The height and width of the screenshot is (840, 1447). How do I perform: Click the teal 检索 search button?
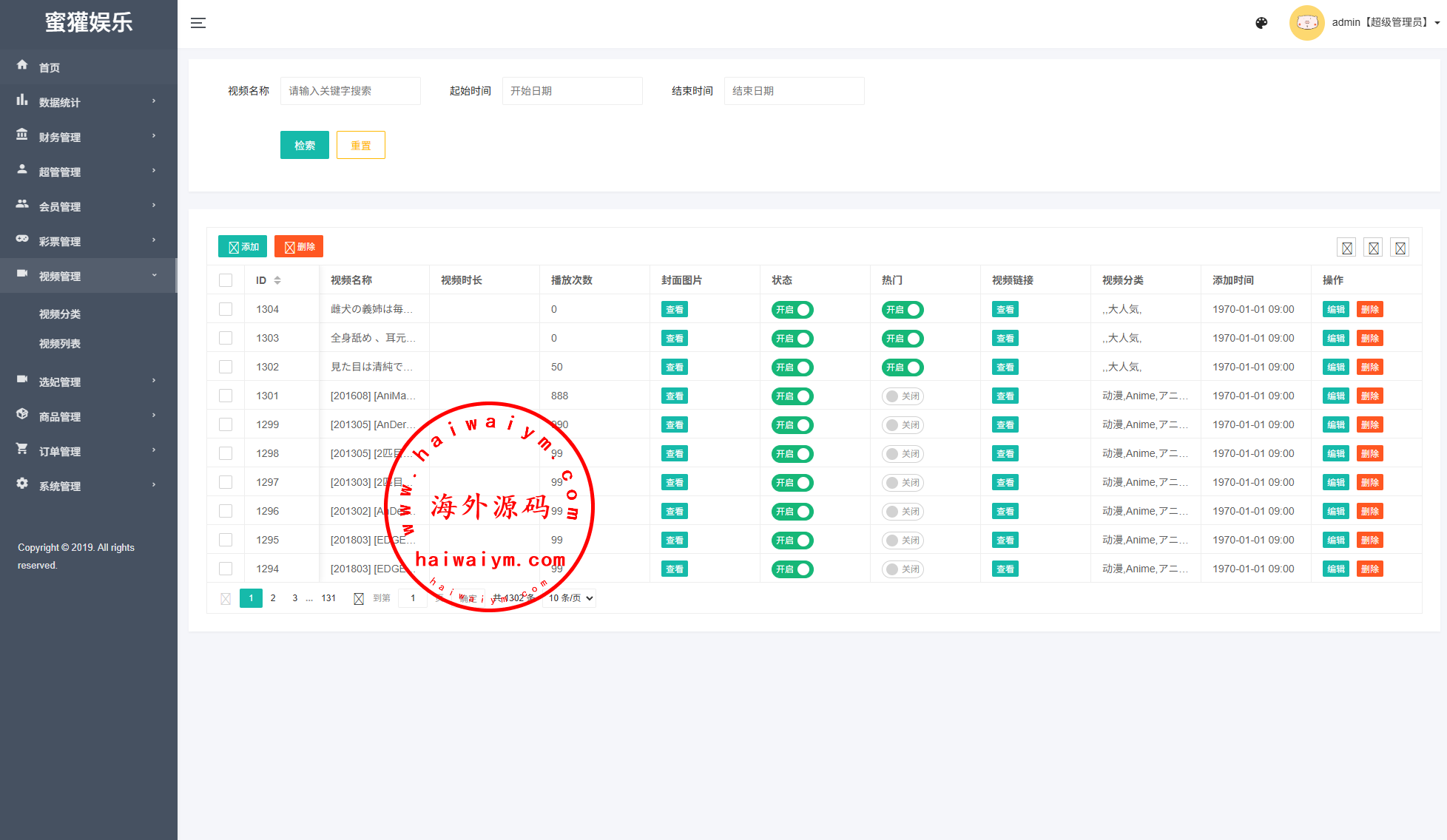coord(304,146)
